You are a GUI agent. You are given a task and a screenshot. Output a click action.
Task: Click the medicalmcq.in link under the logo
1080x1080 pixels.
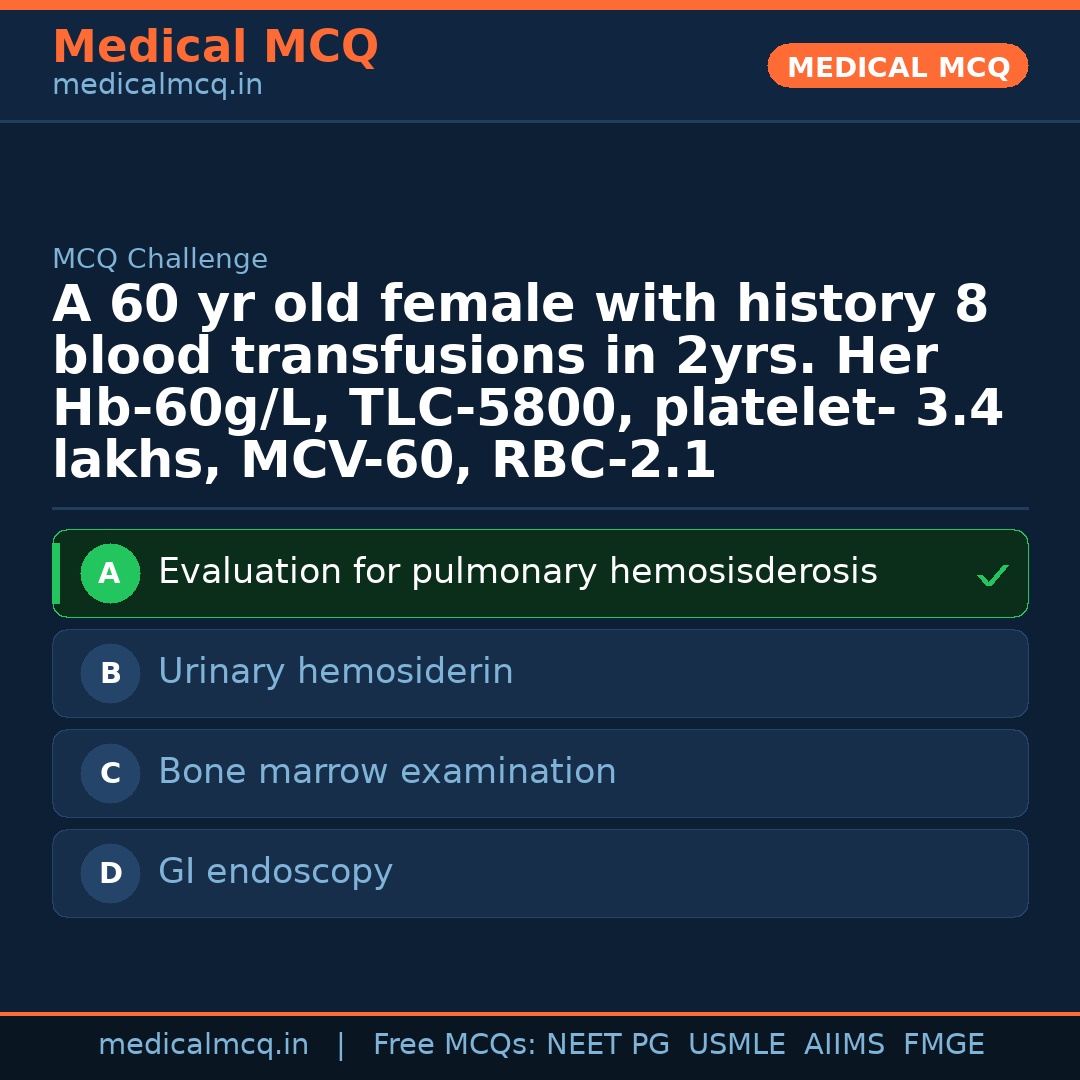[x=157, y=84]
